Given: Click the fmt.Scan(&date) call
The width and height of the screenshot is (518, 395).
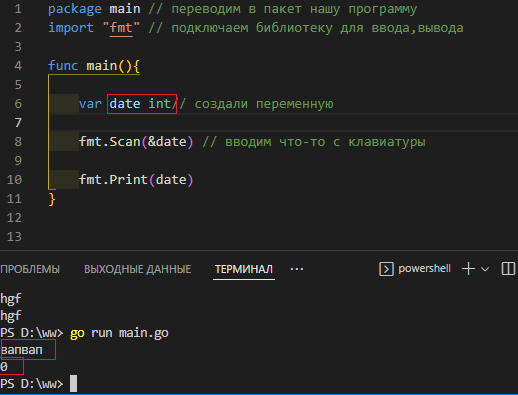Looking at the screenshot, I should pos(136,142).
